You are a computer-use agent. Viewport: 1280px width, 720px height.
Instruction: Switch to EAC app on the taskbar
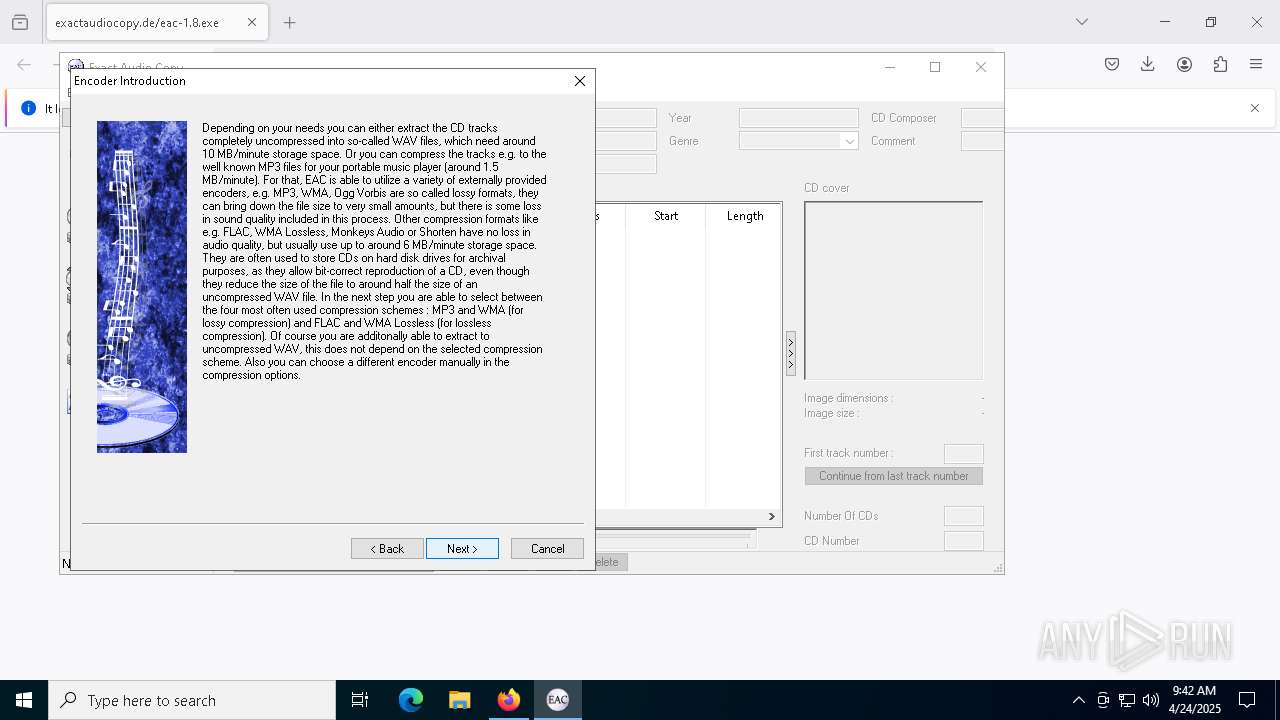point(558,700)
